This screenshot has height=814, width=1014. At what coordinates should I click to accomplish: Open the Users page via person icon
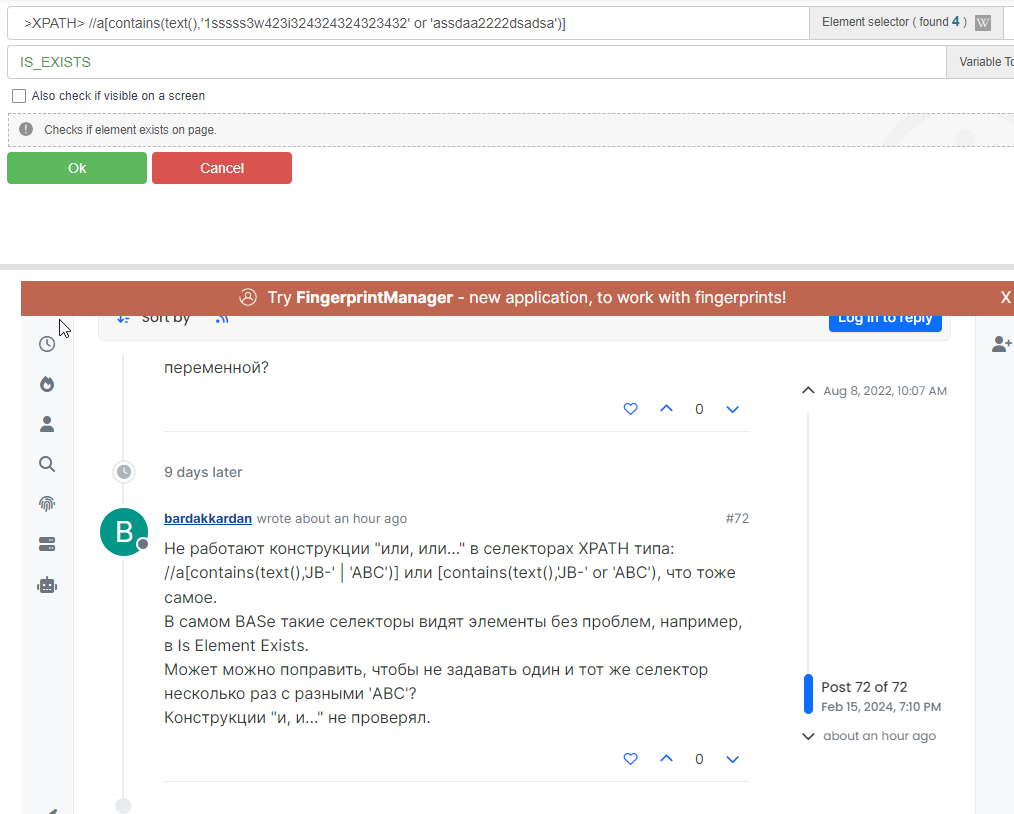[47, 424]
